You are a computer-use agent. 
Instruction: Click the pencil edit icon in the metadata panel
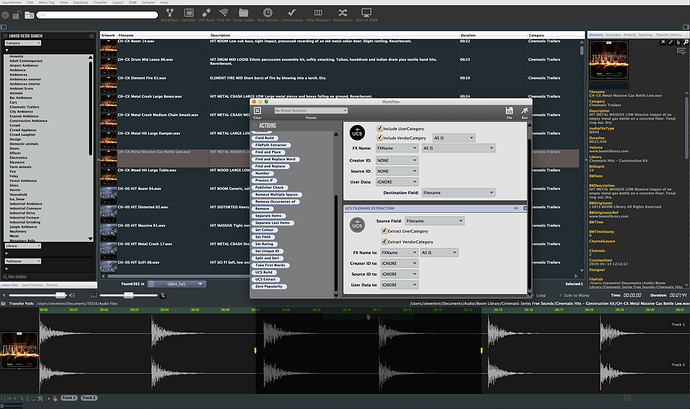(x=671, y=42)
